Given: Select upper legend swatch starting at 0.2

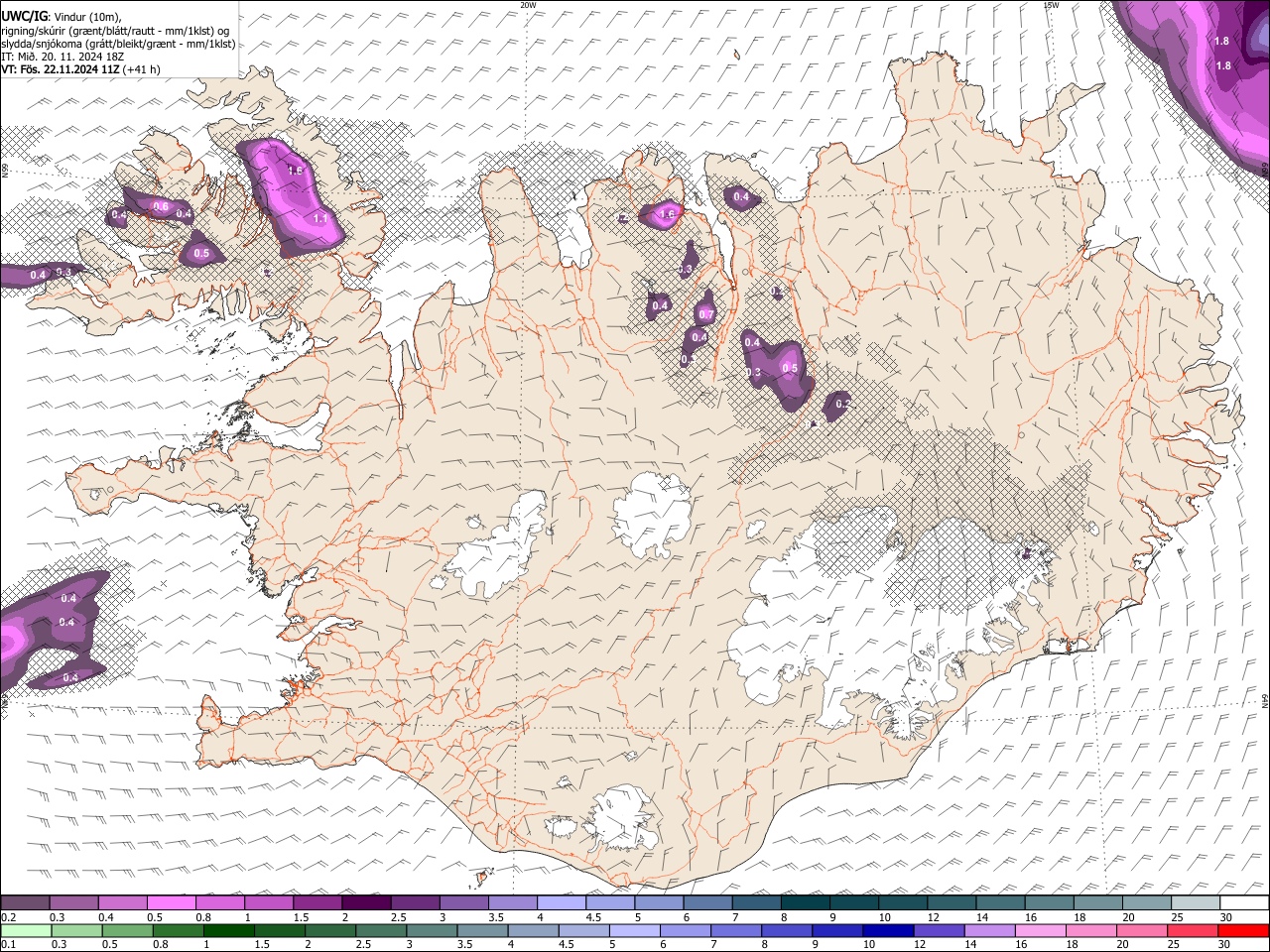Looking at the screenshot, I should click(25, 903).
